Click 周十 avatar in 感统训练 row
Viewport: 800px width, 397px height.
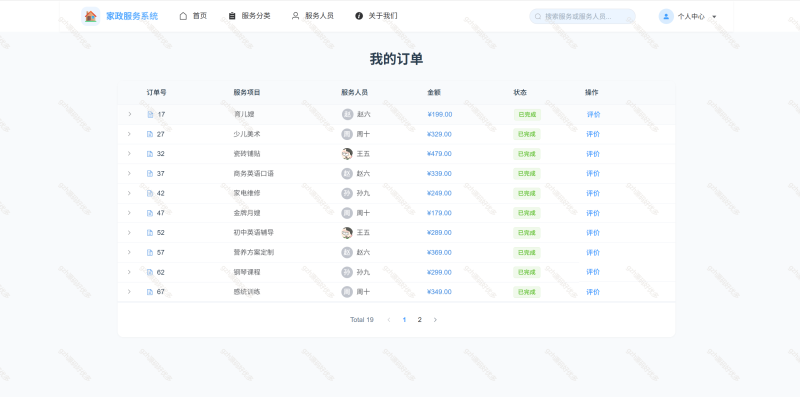[x=347, y=292]
